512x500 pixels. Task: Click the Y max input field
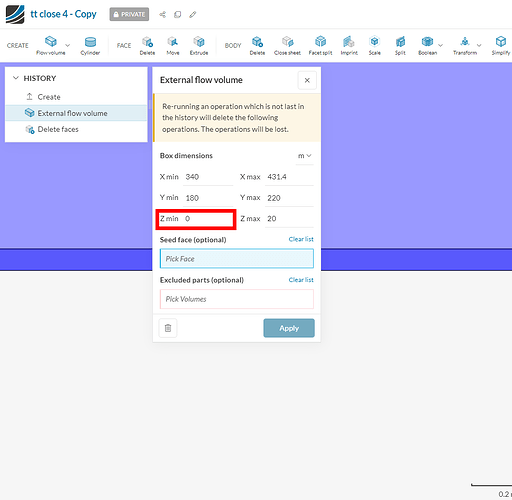pyautogui.click(x=289, y=198)
